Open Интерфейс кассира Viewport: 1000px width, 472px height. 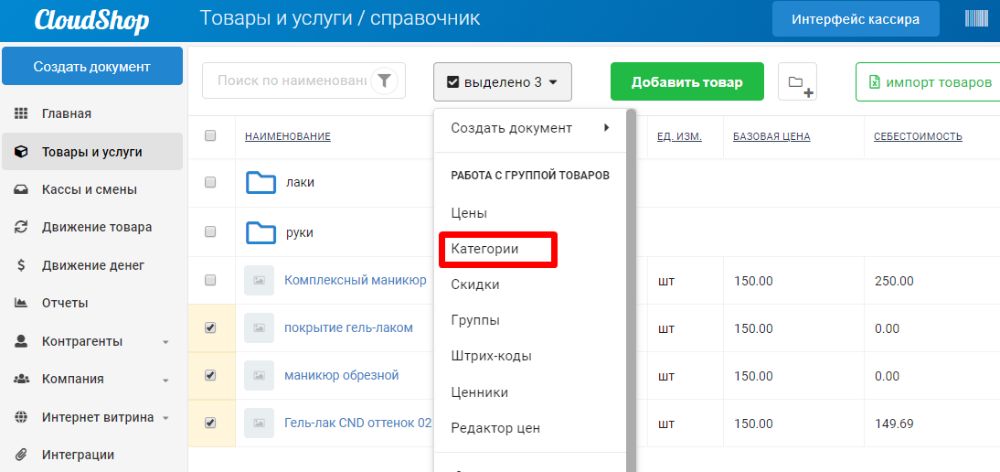coord(855,19)
